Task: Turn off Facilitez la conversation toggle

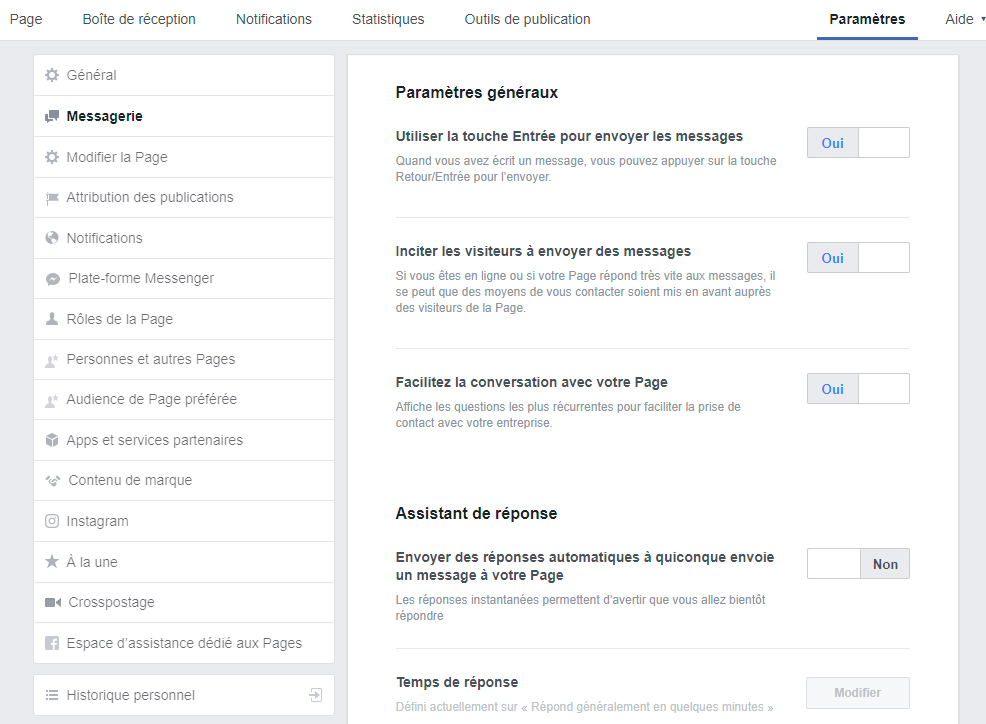Action: [858, 389]
